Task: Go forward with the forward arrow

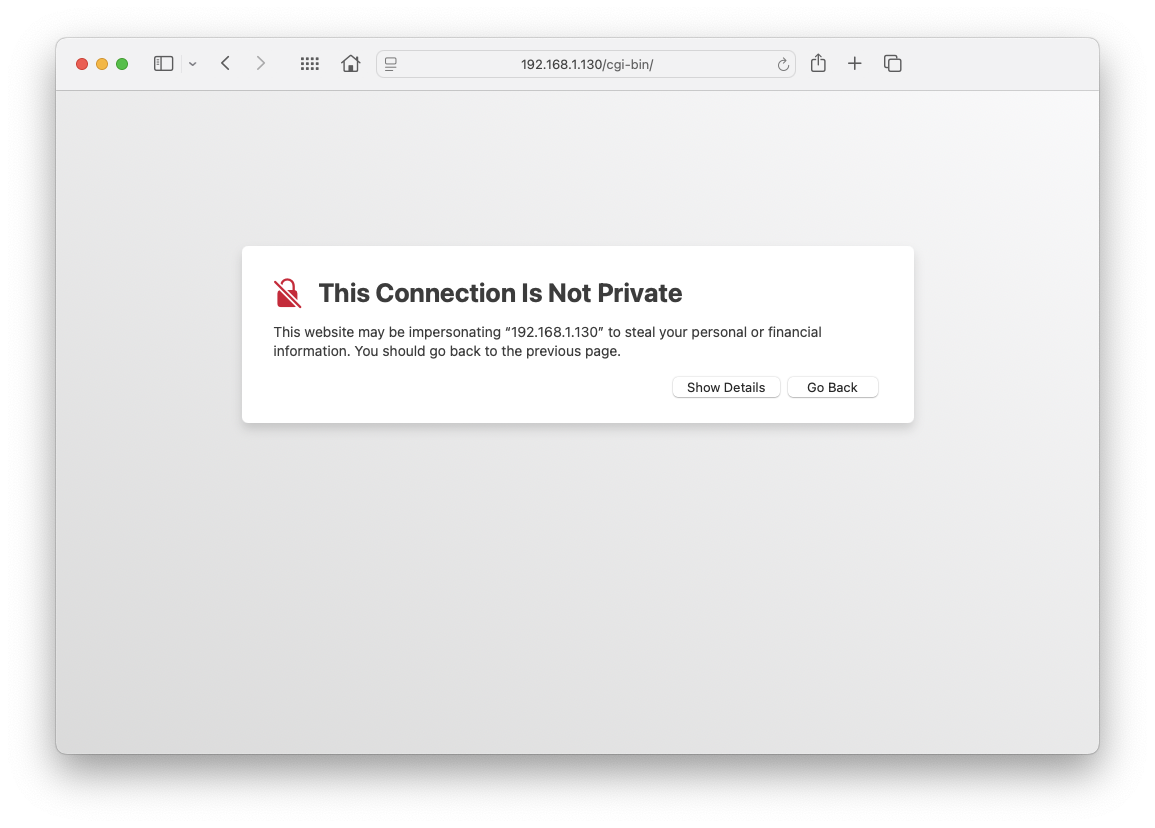Action: click(261, 64)
